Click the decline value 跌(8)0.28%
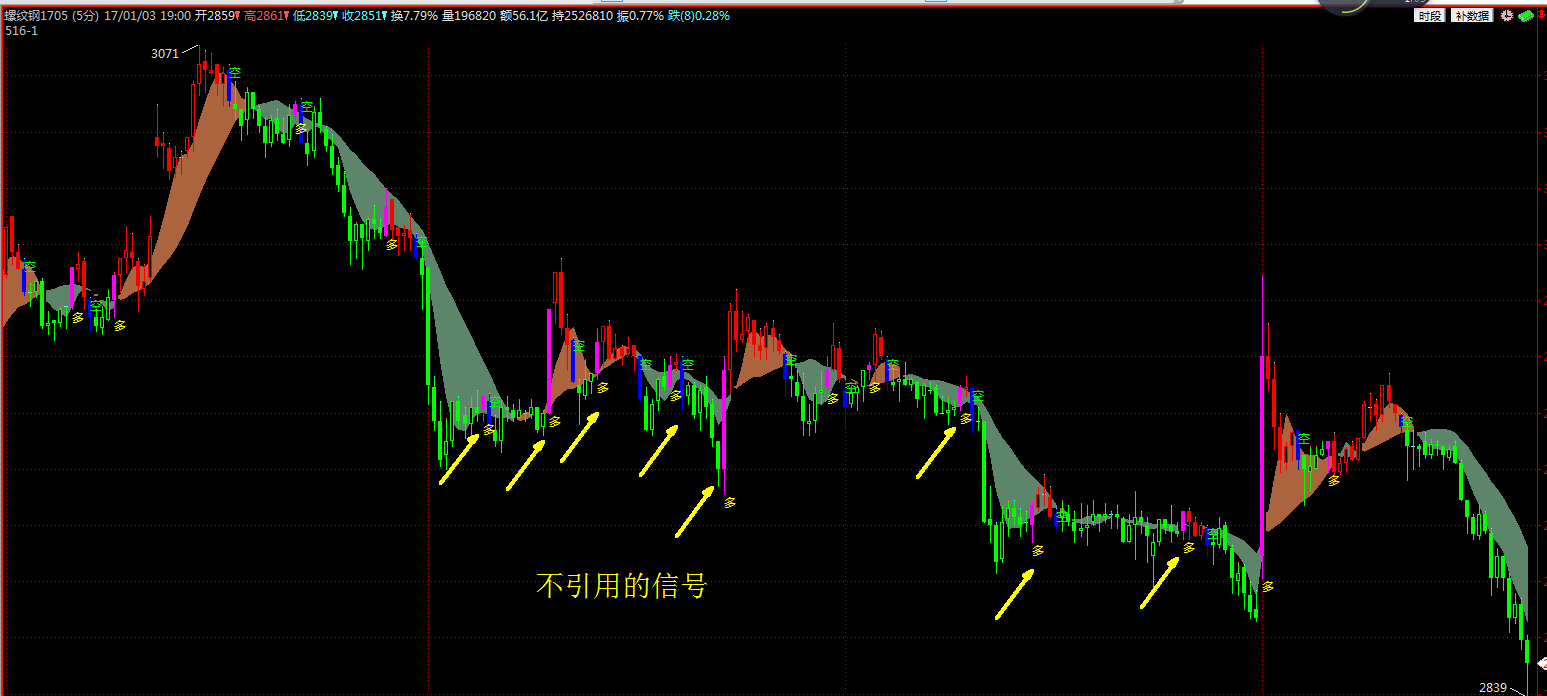The image size is (1547, 696). click(x=698, y=15)
